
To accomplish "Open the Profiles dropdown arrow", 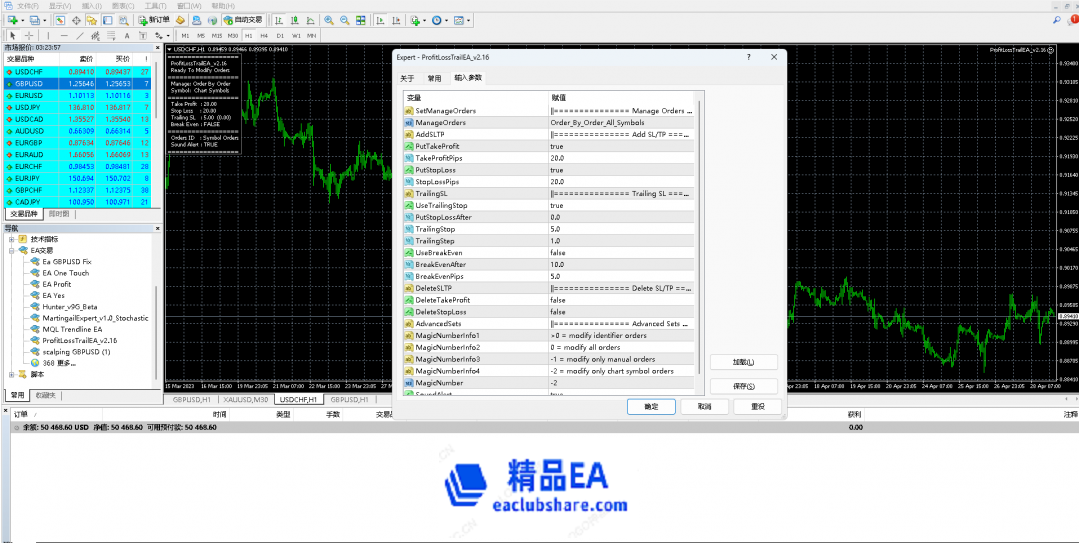I will [x=45, y=20].
